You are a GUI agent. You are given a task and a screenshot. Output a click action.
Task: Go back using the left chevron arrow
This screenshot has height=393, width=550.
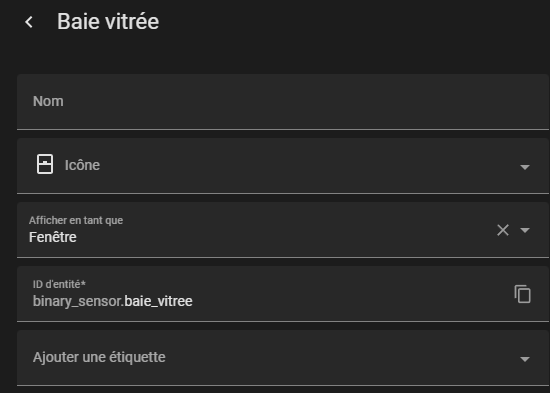29,22
